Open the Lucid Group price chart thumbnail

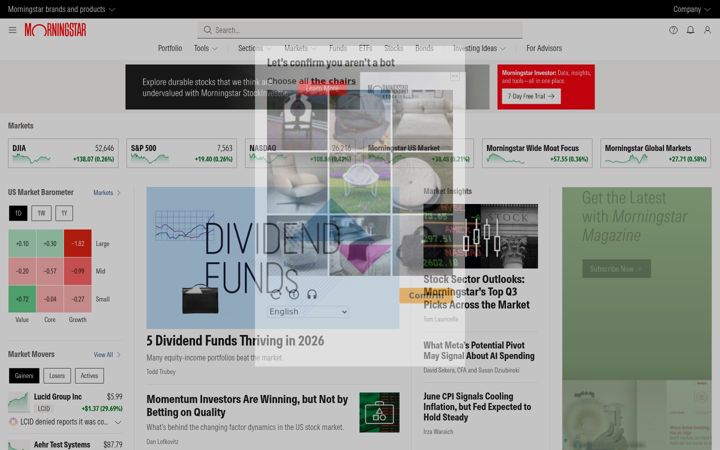pyautogui.click(x=18, y=402)
